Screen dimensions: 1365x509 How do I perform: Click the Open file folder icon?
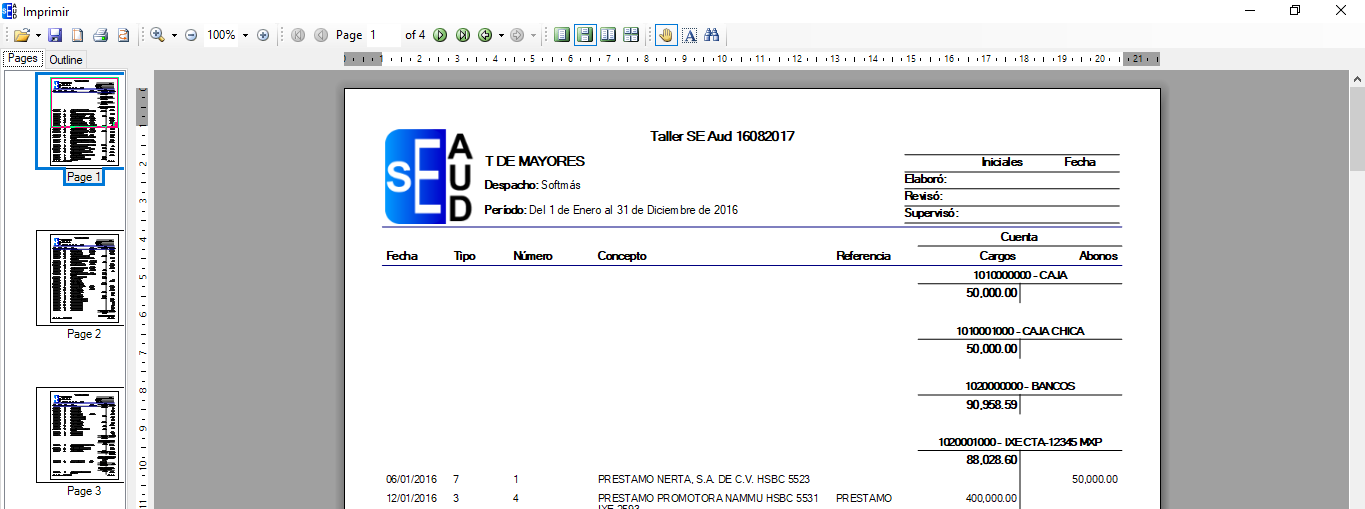pyautogui.click(x=21, y=35)
